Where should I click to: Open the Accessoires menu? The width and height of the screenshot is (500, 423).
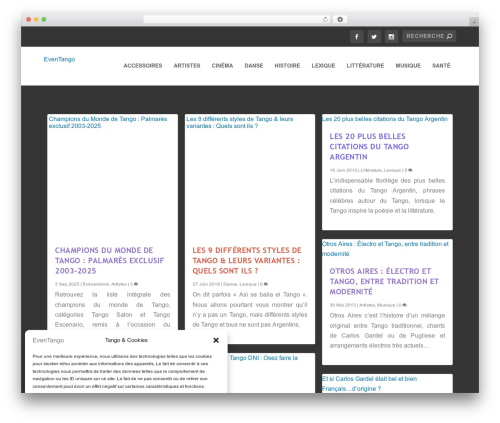[x=143, y=66]
